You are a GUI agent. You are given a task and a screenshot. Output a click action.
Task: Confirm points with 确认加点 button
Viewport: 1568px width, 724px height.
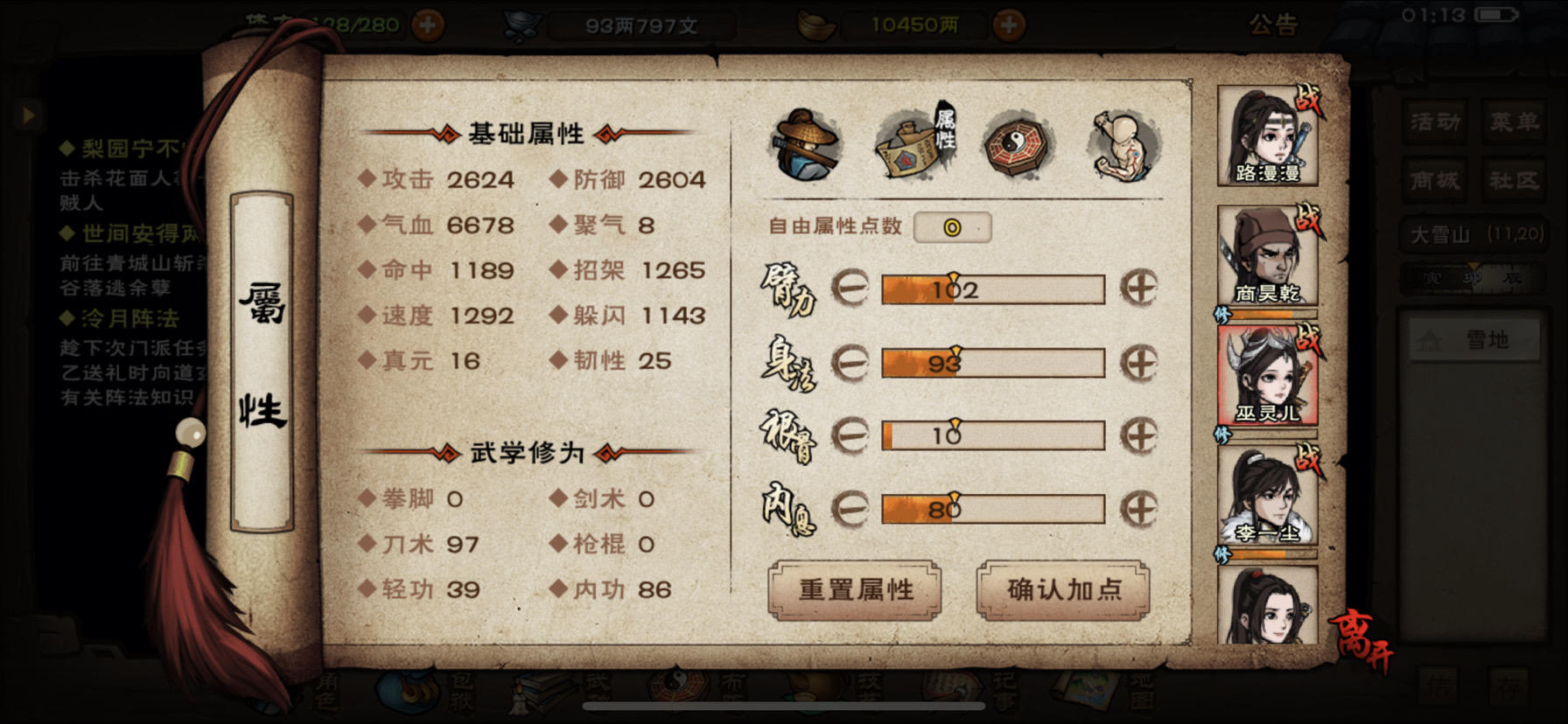(x=1063, y=590)
